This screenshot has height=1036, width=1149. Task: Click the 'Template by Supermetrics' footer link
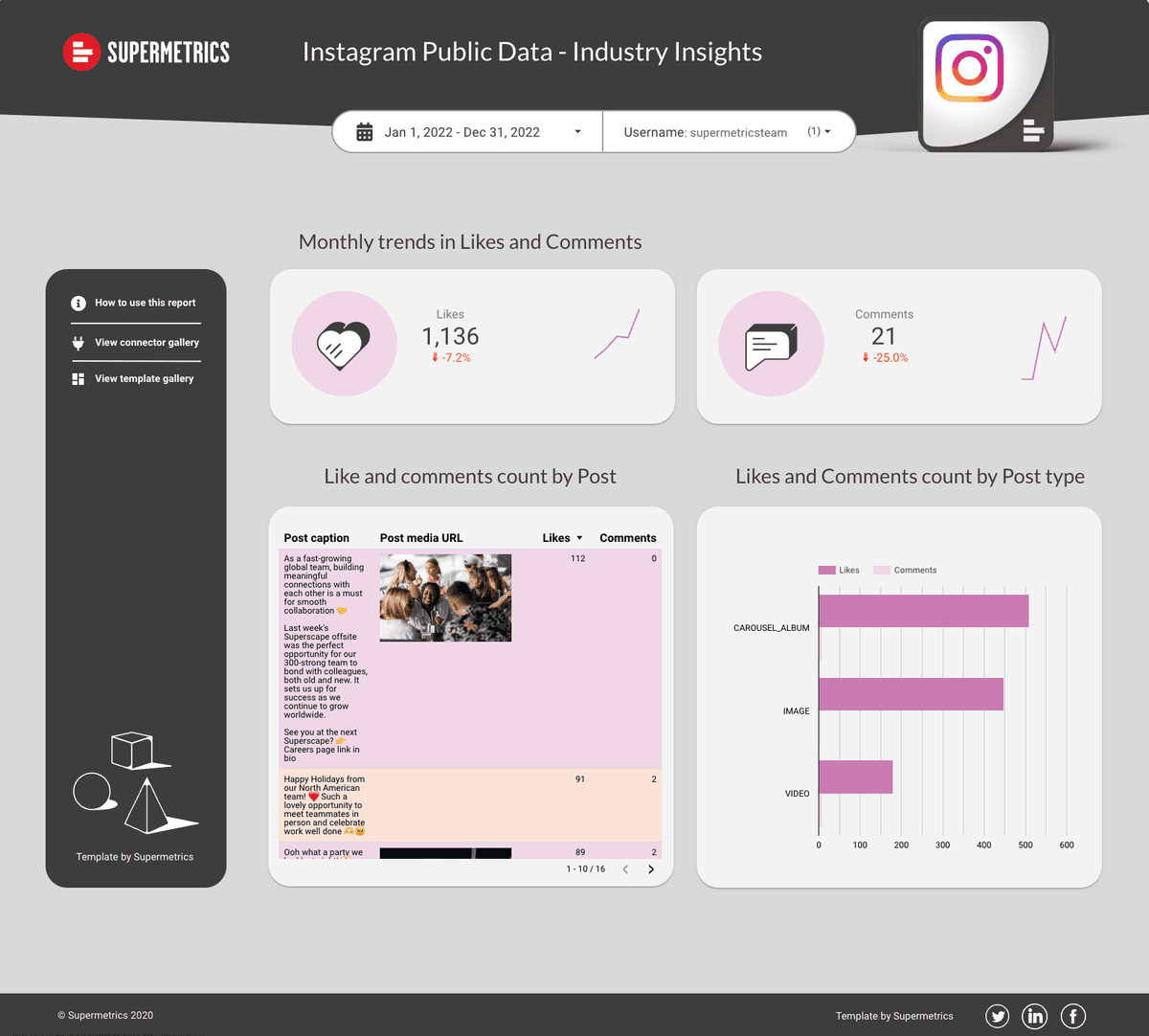coord(893,1016)
